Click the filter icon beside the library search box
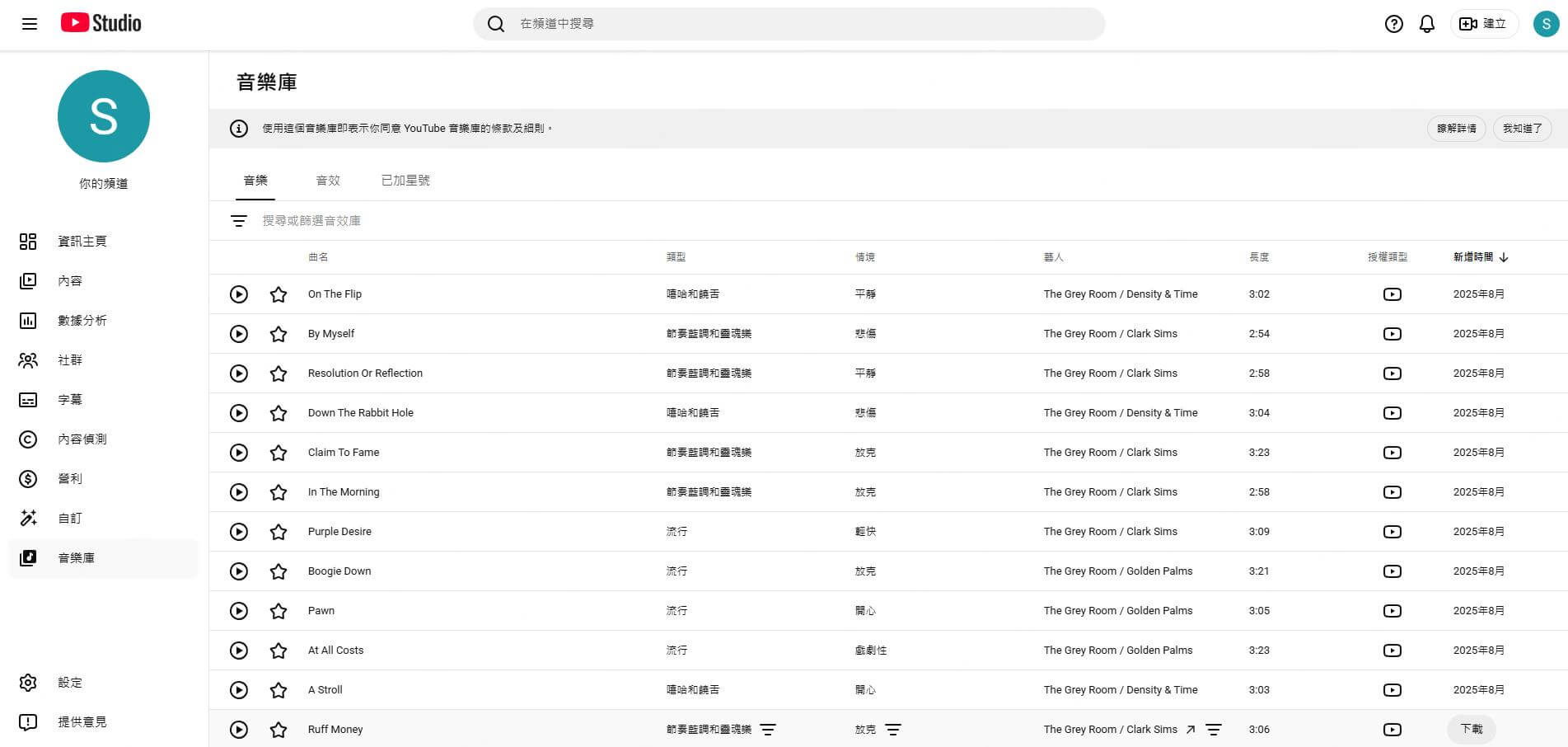 [238, 220]
